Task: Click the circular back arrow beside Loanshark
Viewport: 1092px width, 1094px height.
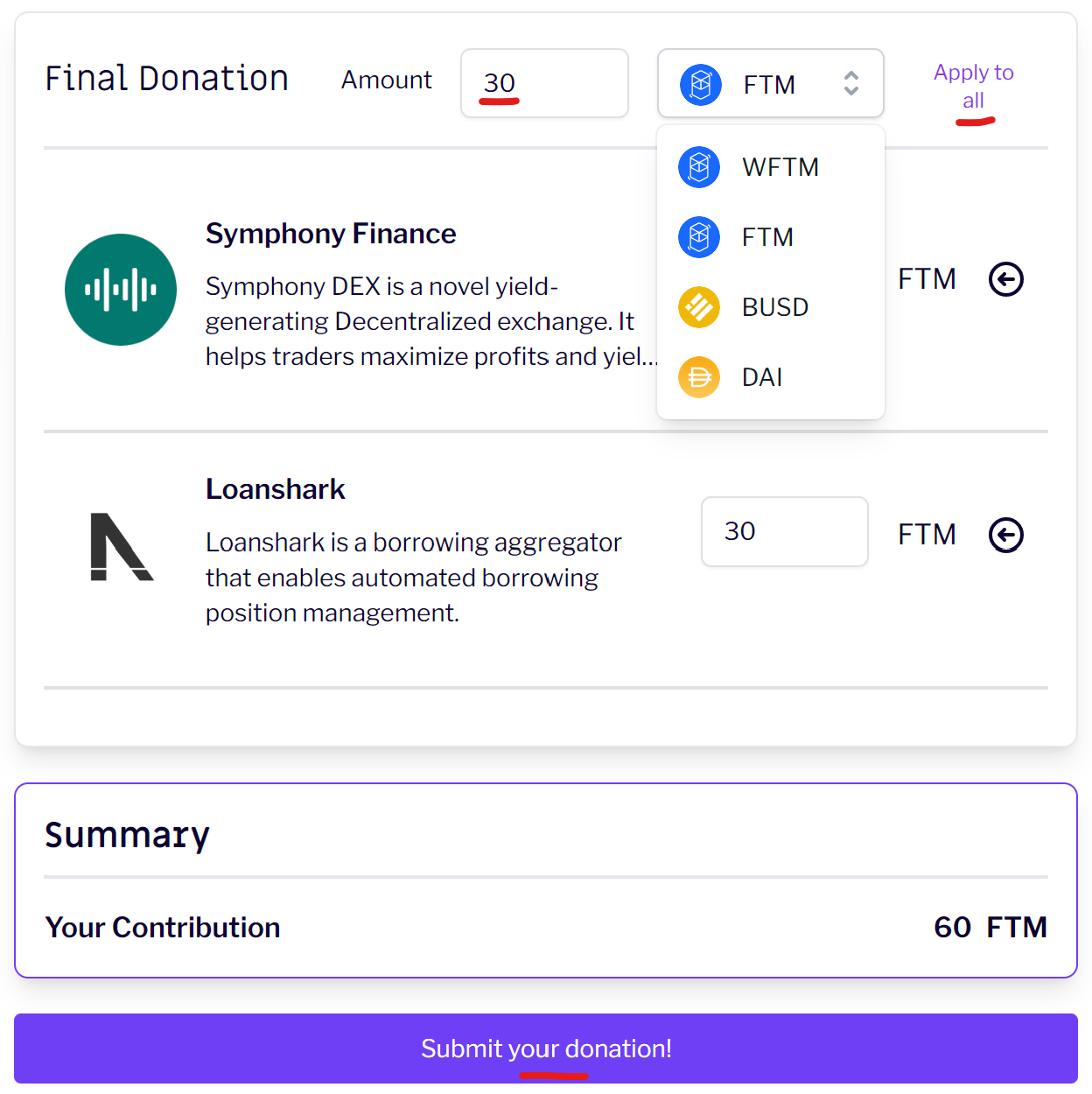Action: pos(1006,535)
